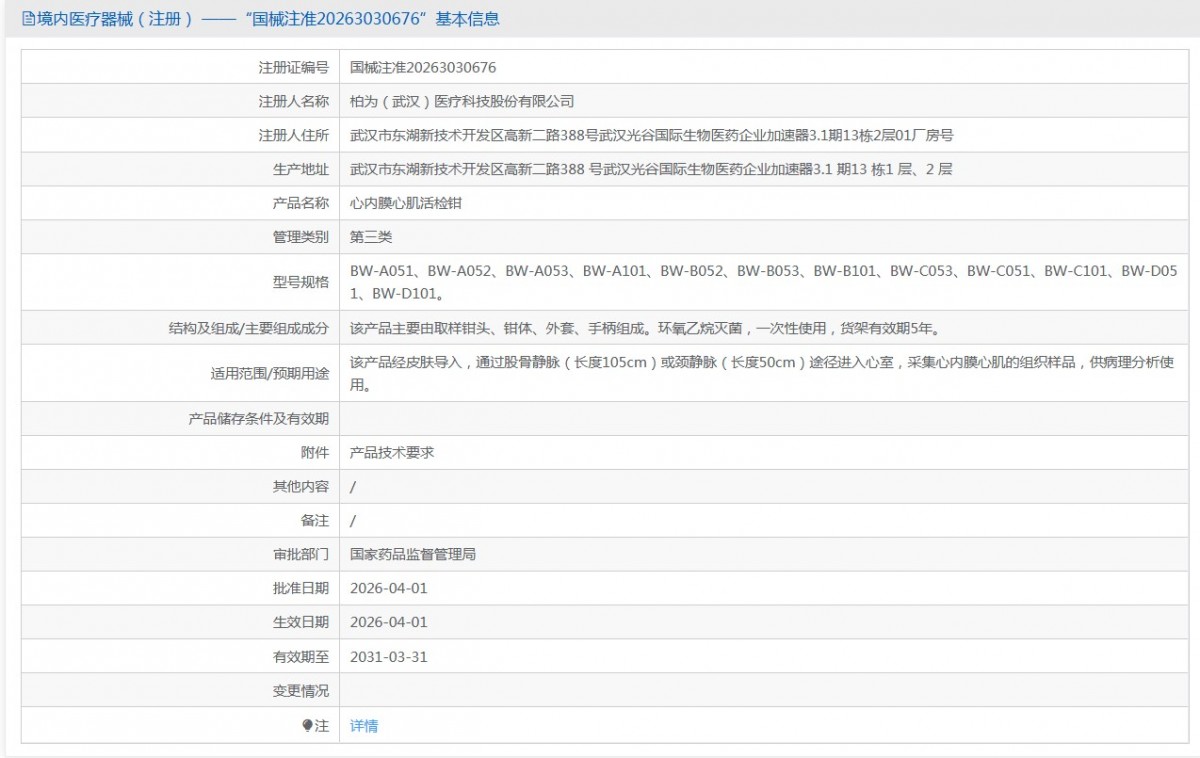
Task: Click registrant name 柏为(武汉)医疗科技股份有限公司
Action: [462, 102]
